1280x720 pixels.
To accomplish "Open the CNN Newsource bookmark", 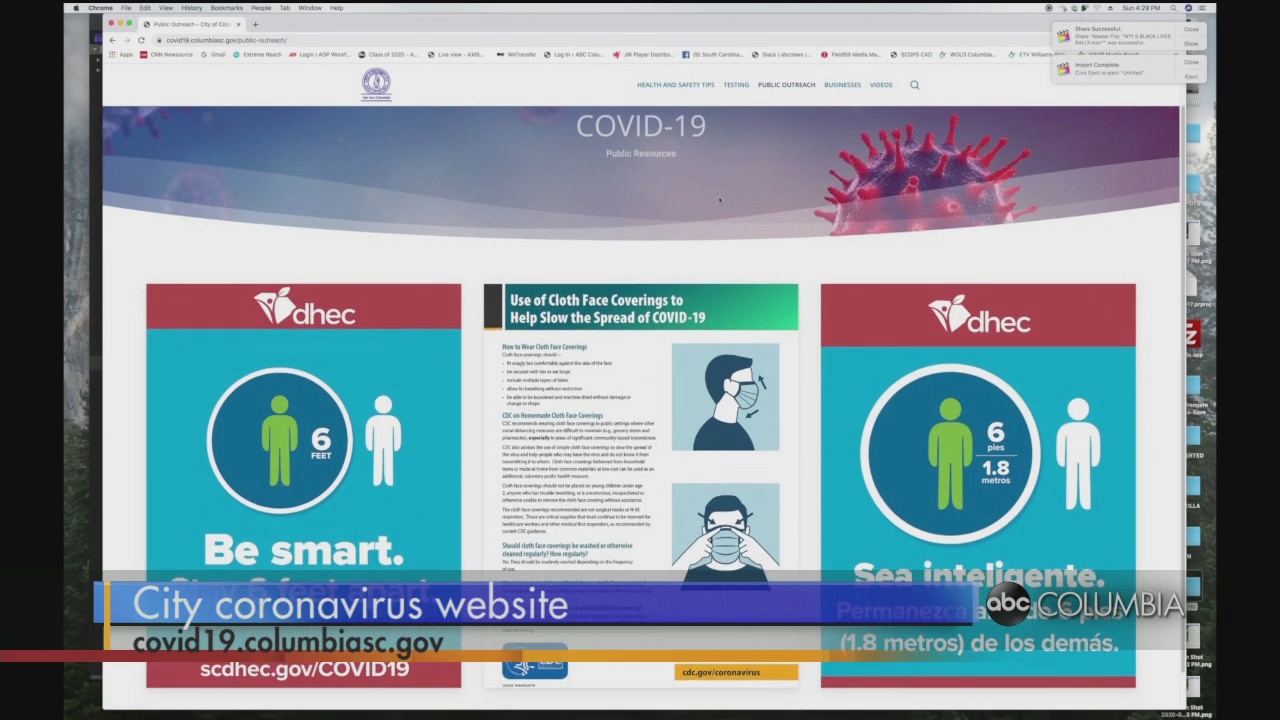I will [x=166, y=55].
